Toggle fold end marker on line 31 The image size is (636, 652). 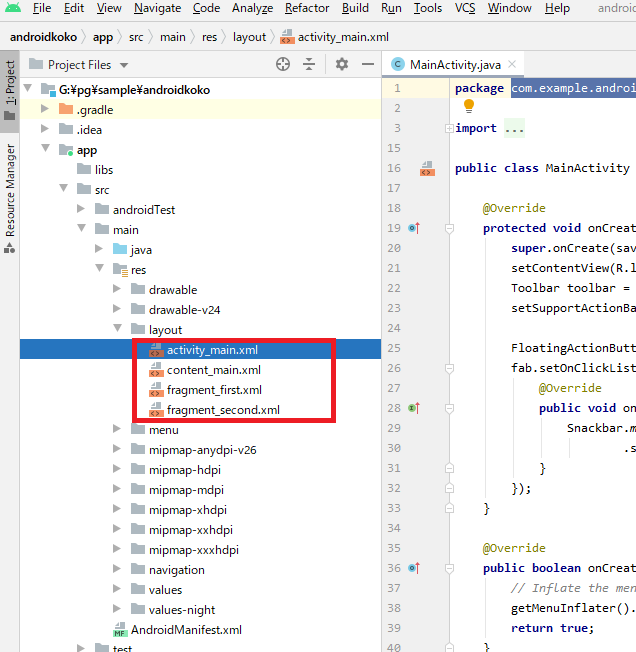(449, 468)
